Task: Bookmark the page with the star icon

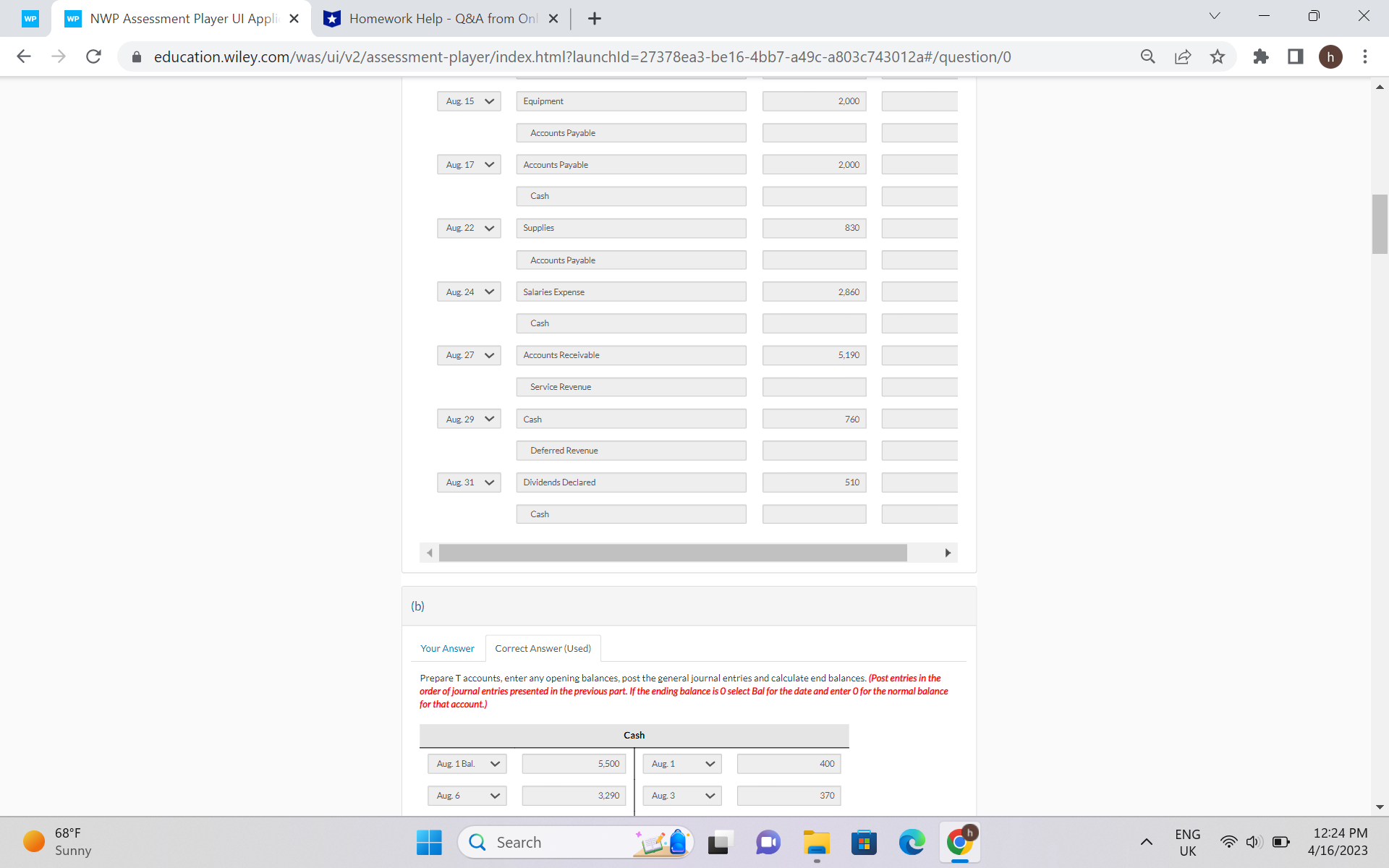Action: (x=1218, y=56)
